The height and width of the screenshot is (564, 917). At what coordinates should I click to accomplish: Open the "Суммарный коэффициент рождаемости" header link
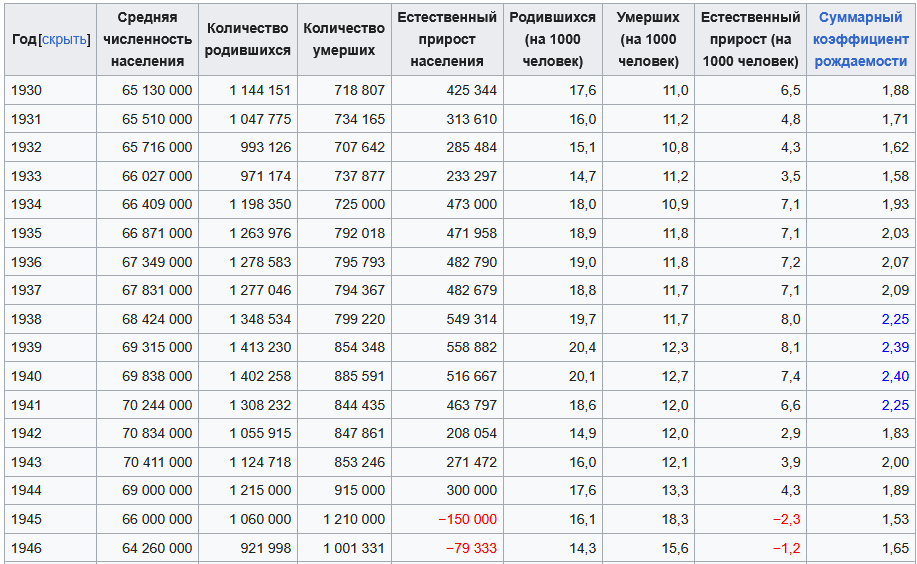click(861, 39)
